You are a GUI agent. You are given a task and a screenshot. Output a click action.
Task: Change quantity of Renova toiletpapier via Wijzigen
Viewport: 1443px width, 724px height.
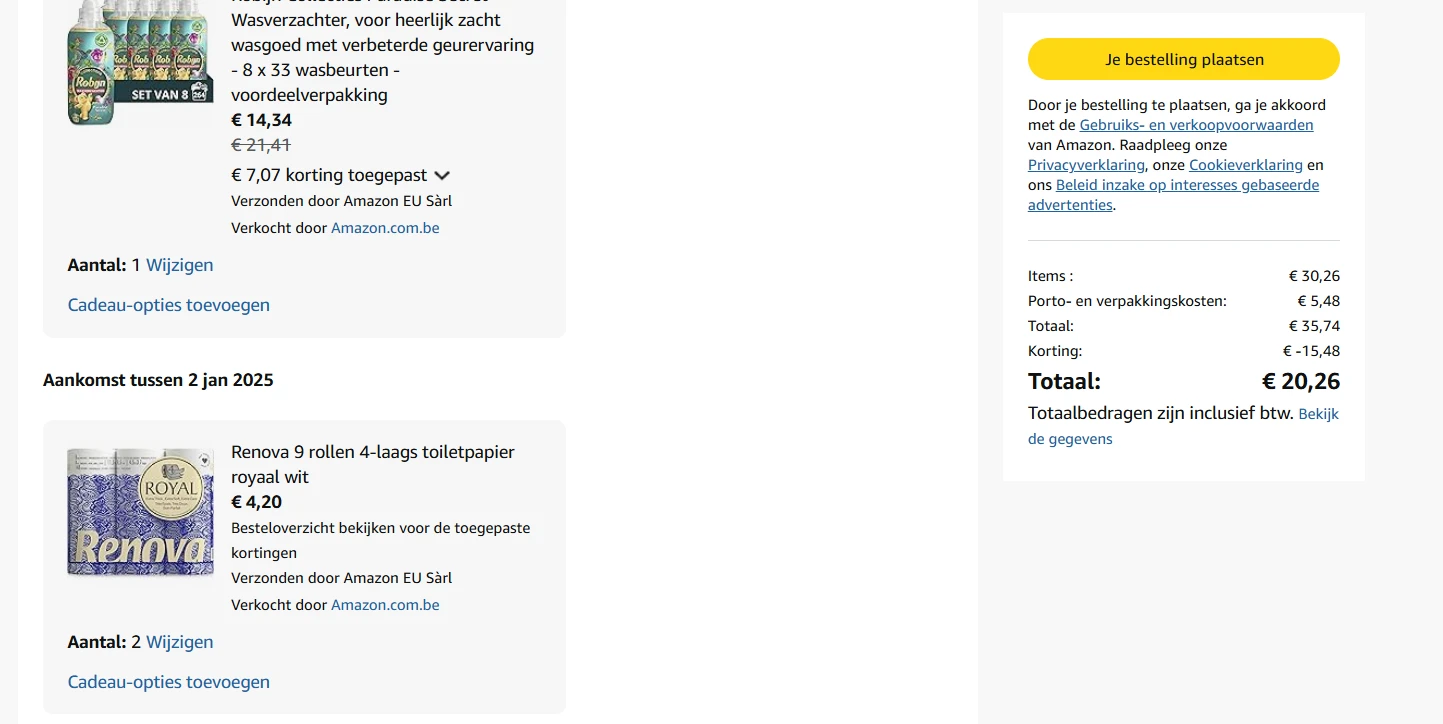180,642
